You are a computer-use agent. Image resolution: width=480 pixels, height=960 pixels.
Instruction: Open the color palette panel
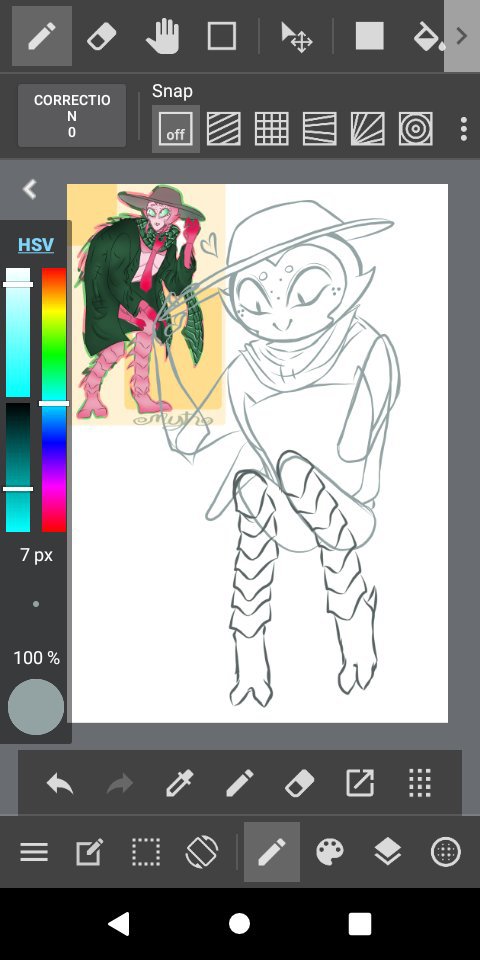[x=330, y=852]
